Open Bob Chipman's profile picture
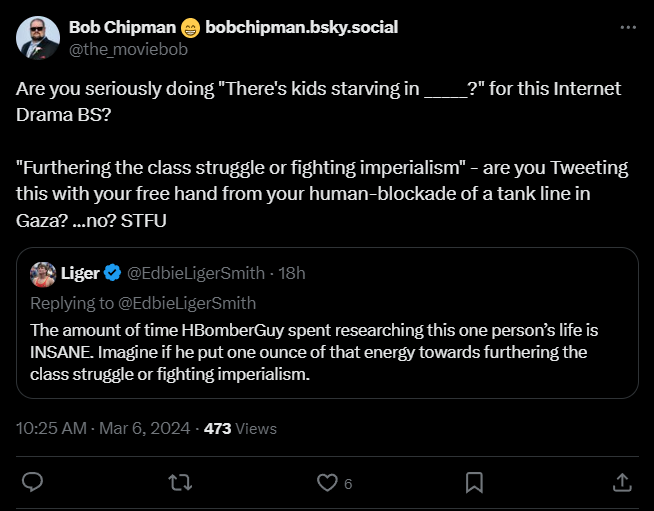 (38, 37)
